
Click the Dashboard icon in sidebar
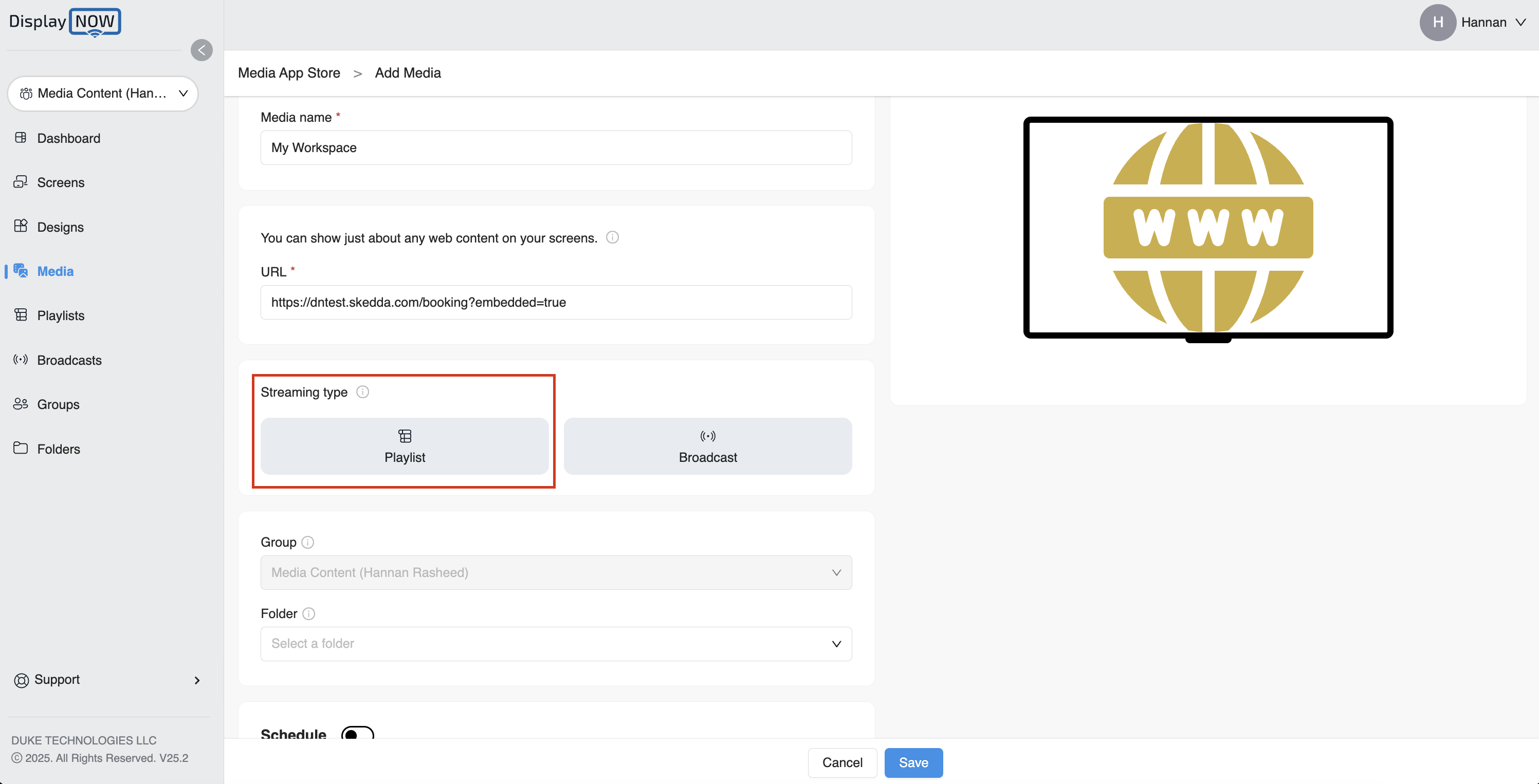pyautogui.click(x=21, y=138)
